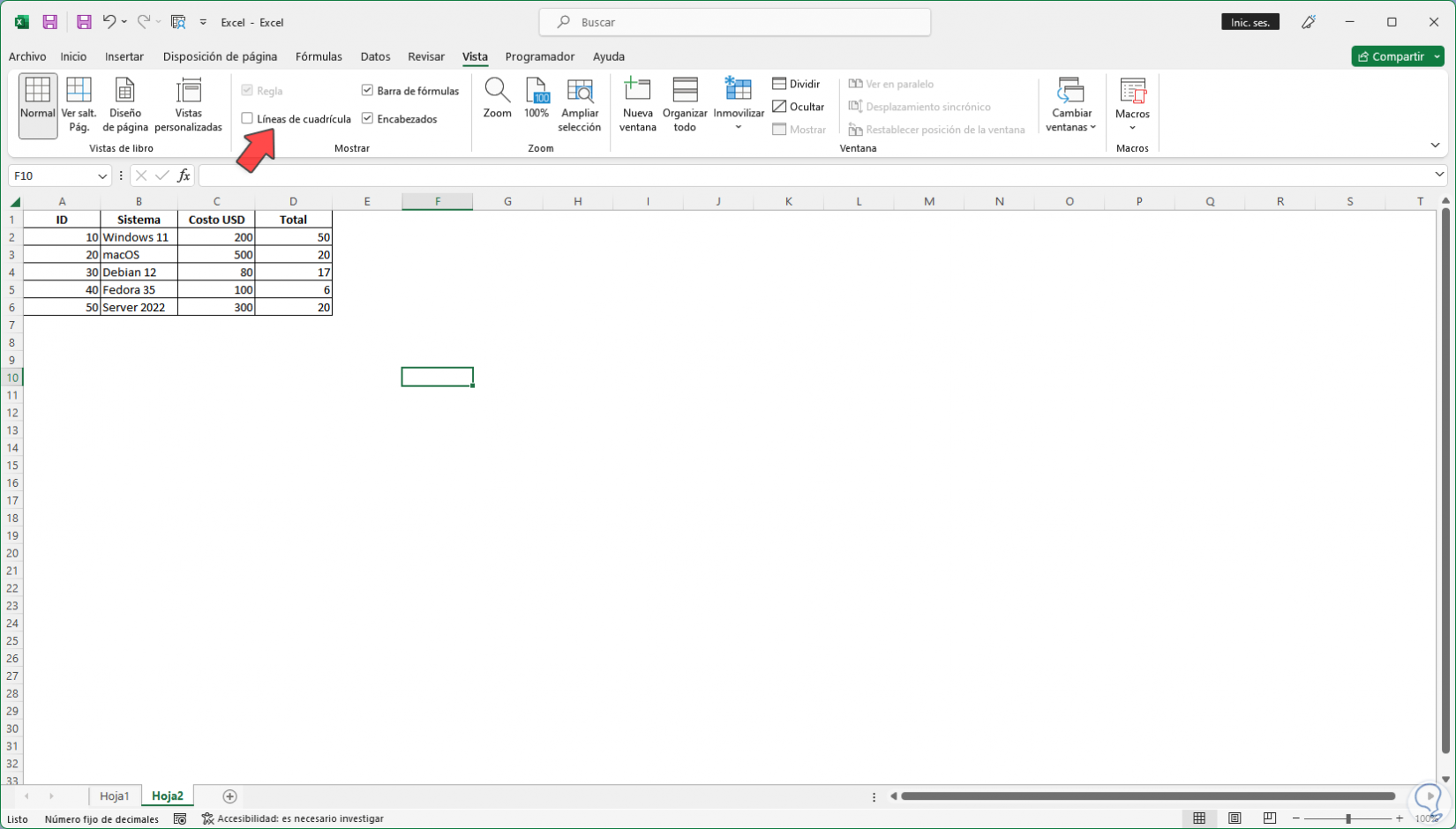The height and width of the screenshot is (829, 1456).
Task: Set zoom to 100%
Action: [537, 99]
